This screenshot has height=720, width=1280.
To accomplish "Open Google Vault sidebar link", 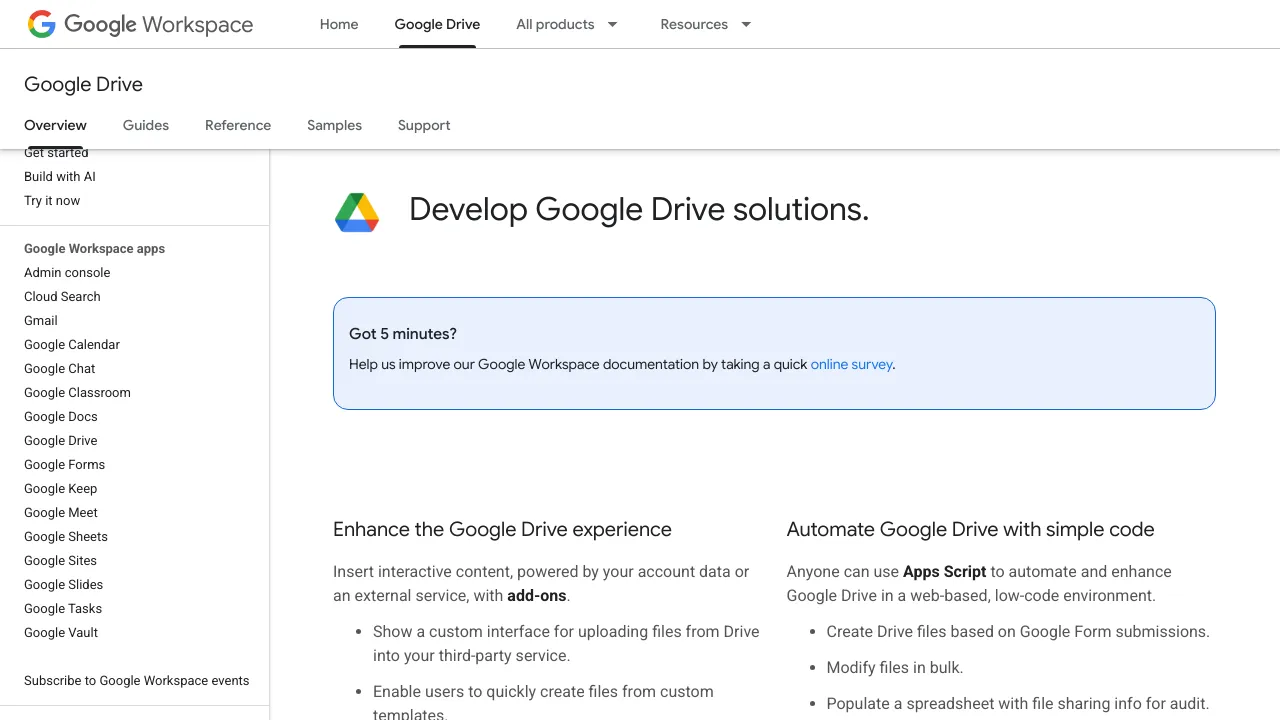I will pos(61,632).
